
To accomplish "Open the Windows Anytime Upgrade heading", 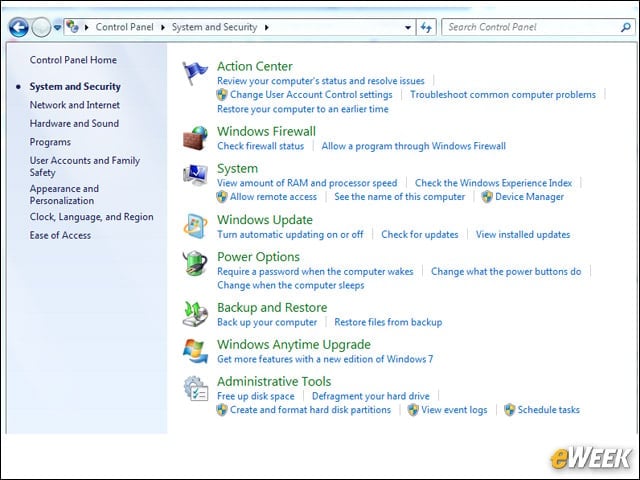I will click(294, 344).
